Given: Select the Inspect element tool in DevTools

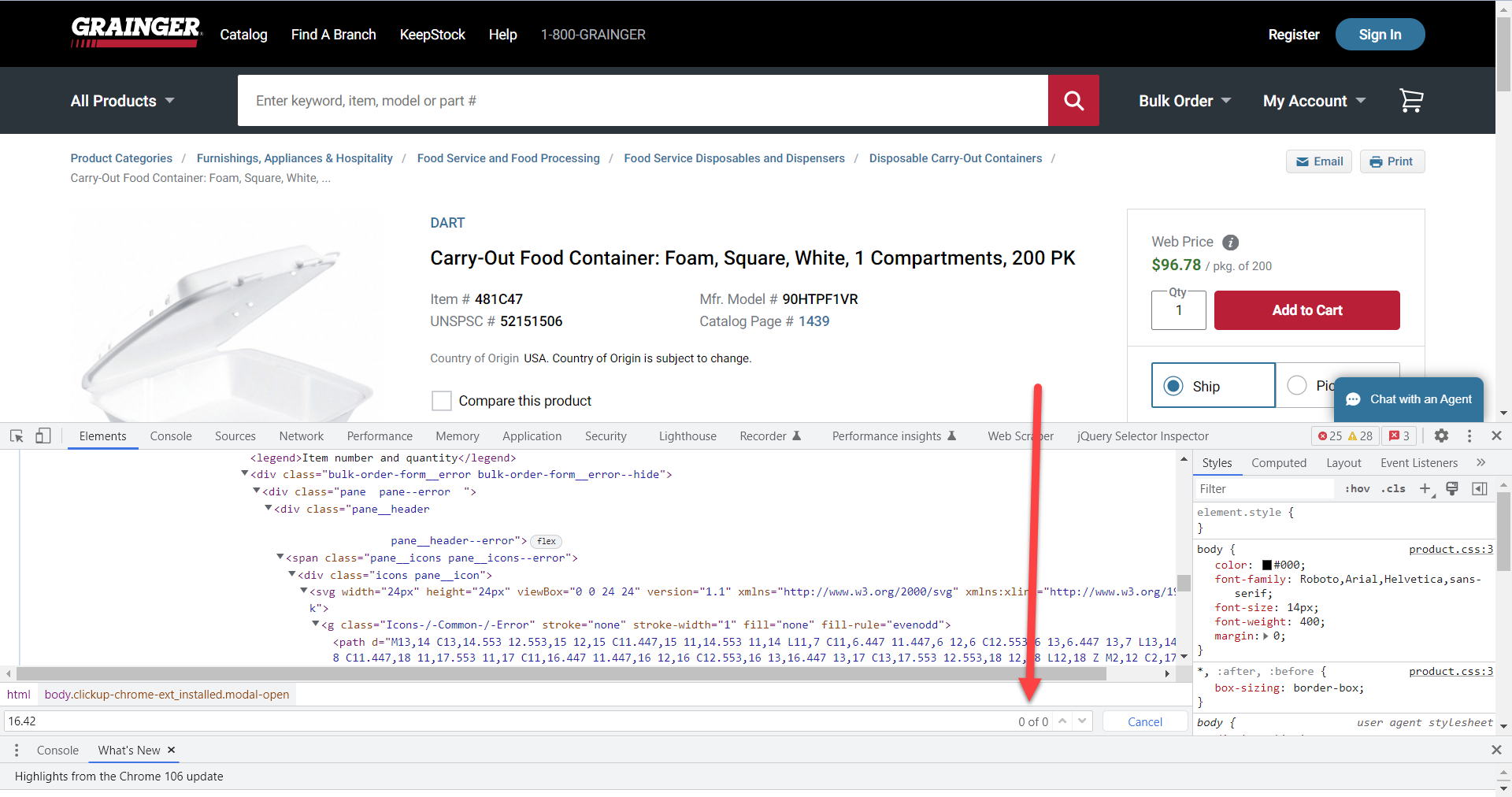Looking at the screenshot, I should pos(16,436).
